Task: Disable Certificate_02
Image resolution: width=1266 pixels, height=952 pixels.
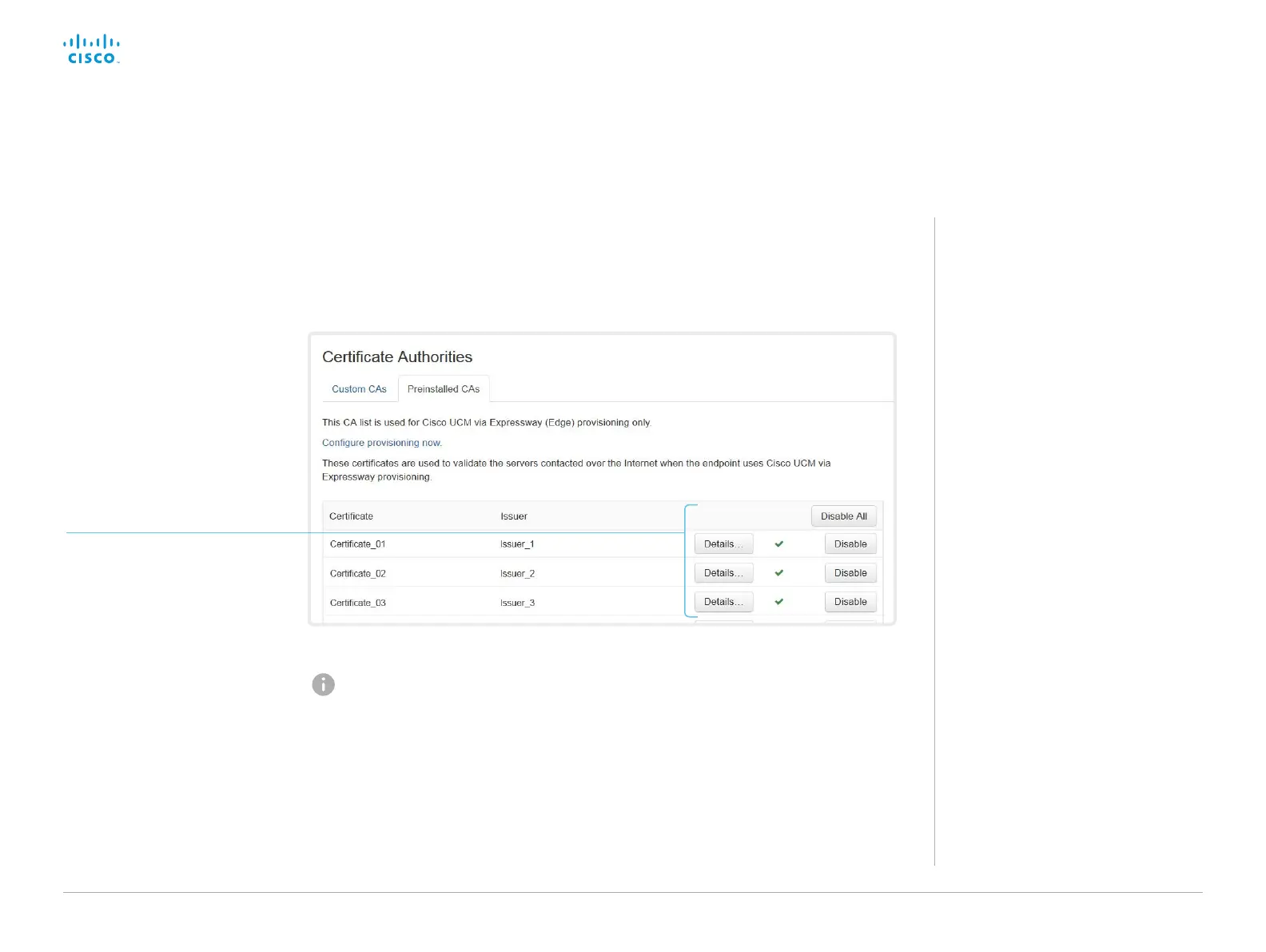Action: (x=850, y=573)
